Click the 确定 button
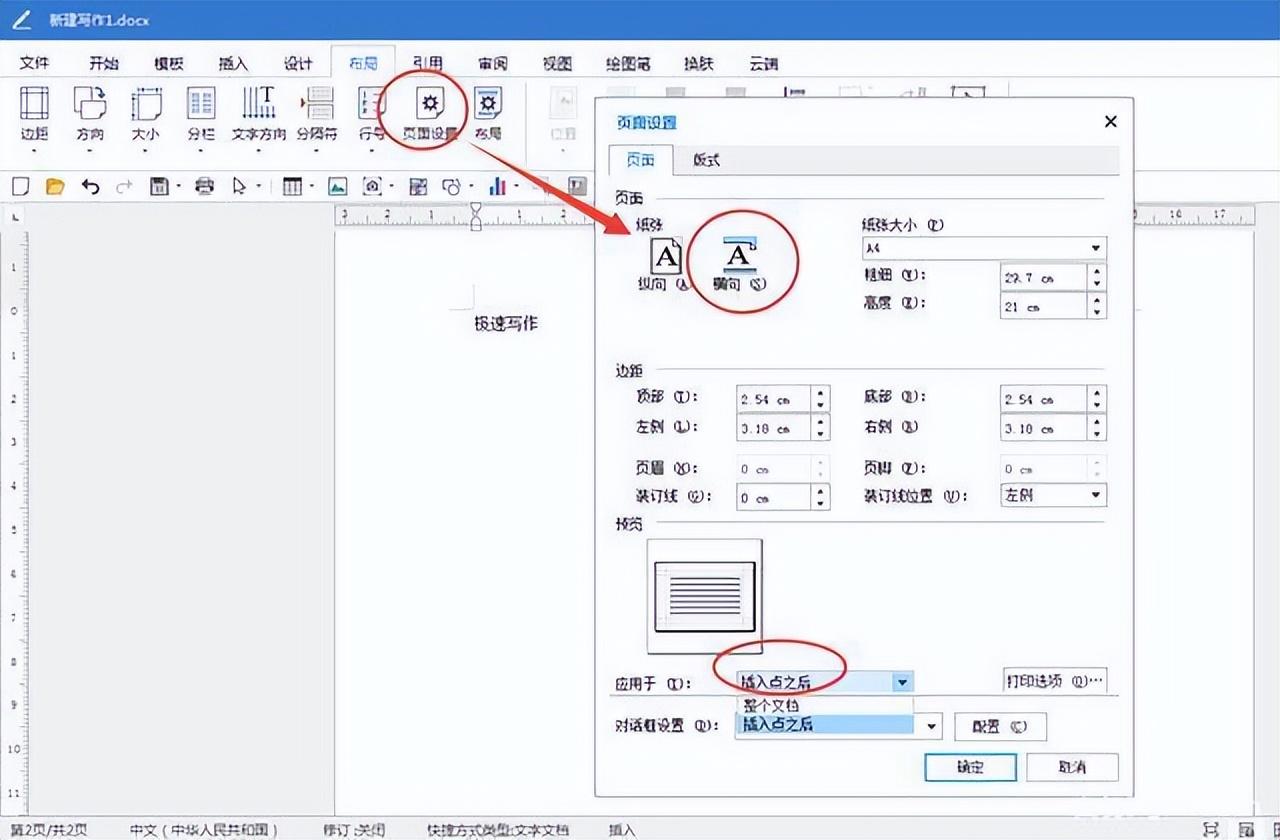1280x840 pixels. click(970, 767)
